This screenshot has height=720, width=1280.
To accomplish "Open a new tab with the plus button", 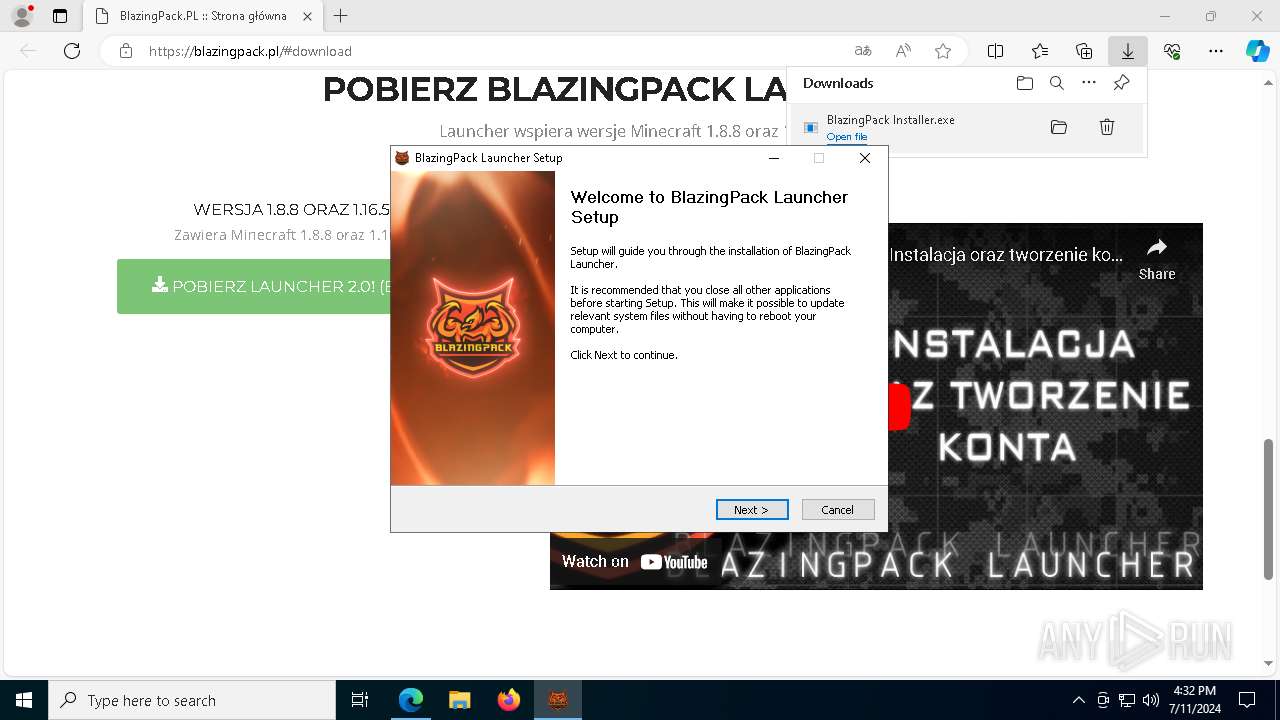I will [341, 16].
